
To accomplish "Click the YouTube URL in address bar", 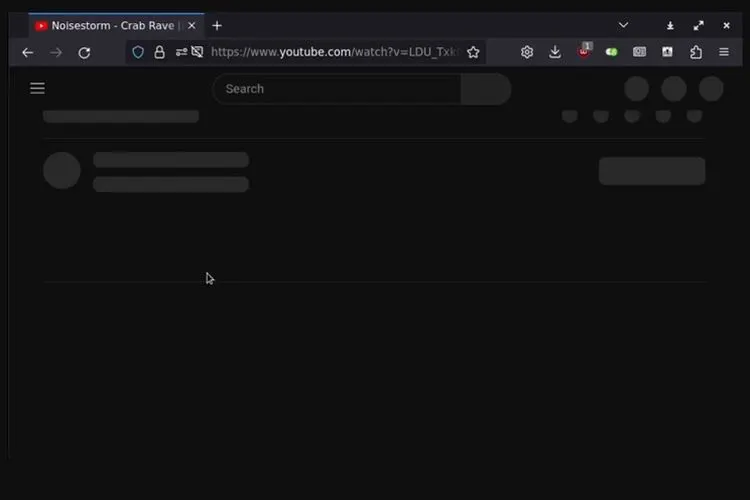I will pos(335,52).
